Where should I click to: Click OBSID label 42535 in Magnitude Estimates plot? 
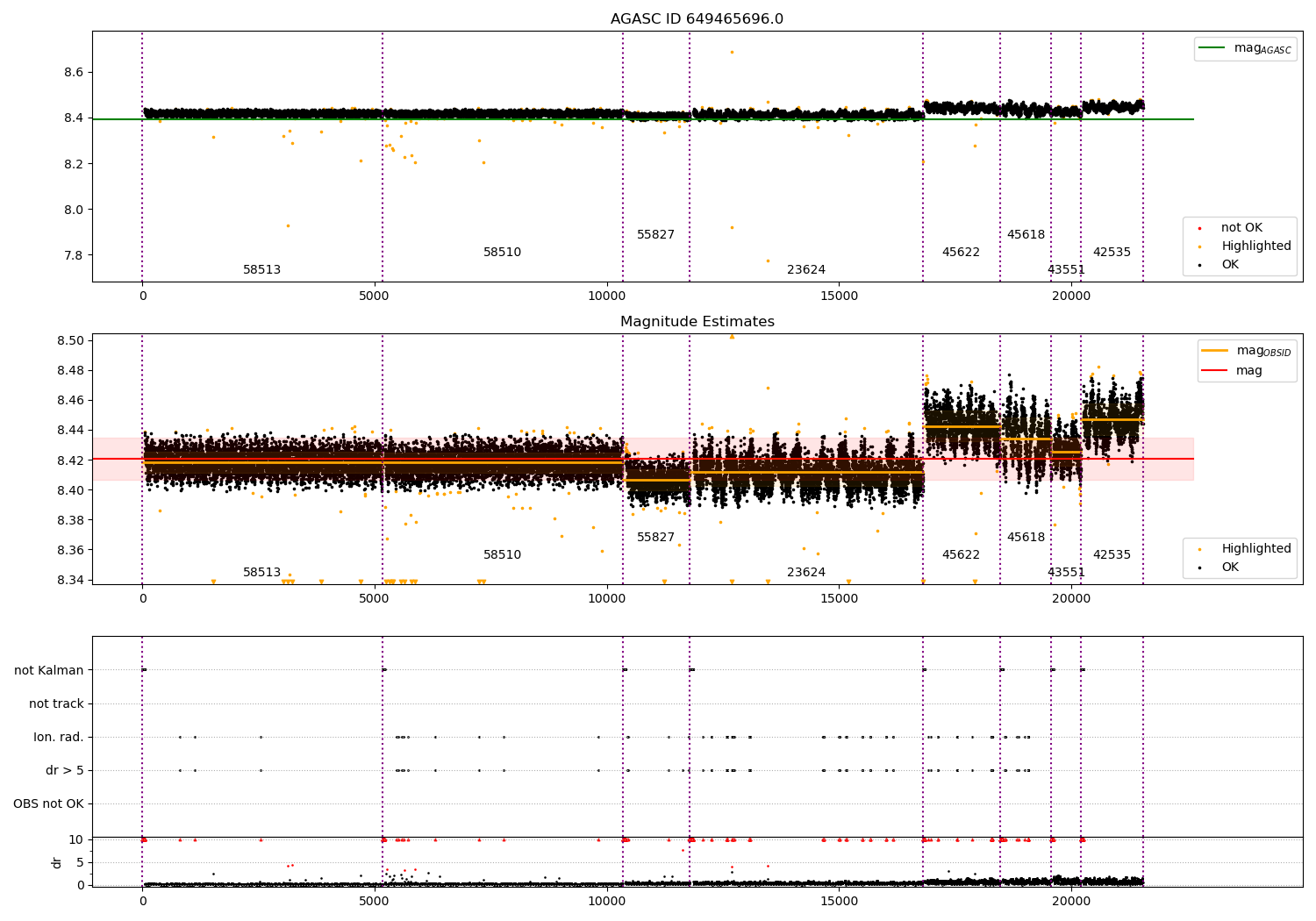coord(1112,555)
